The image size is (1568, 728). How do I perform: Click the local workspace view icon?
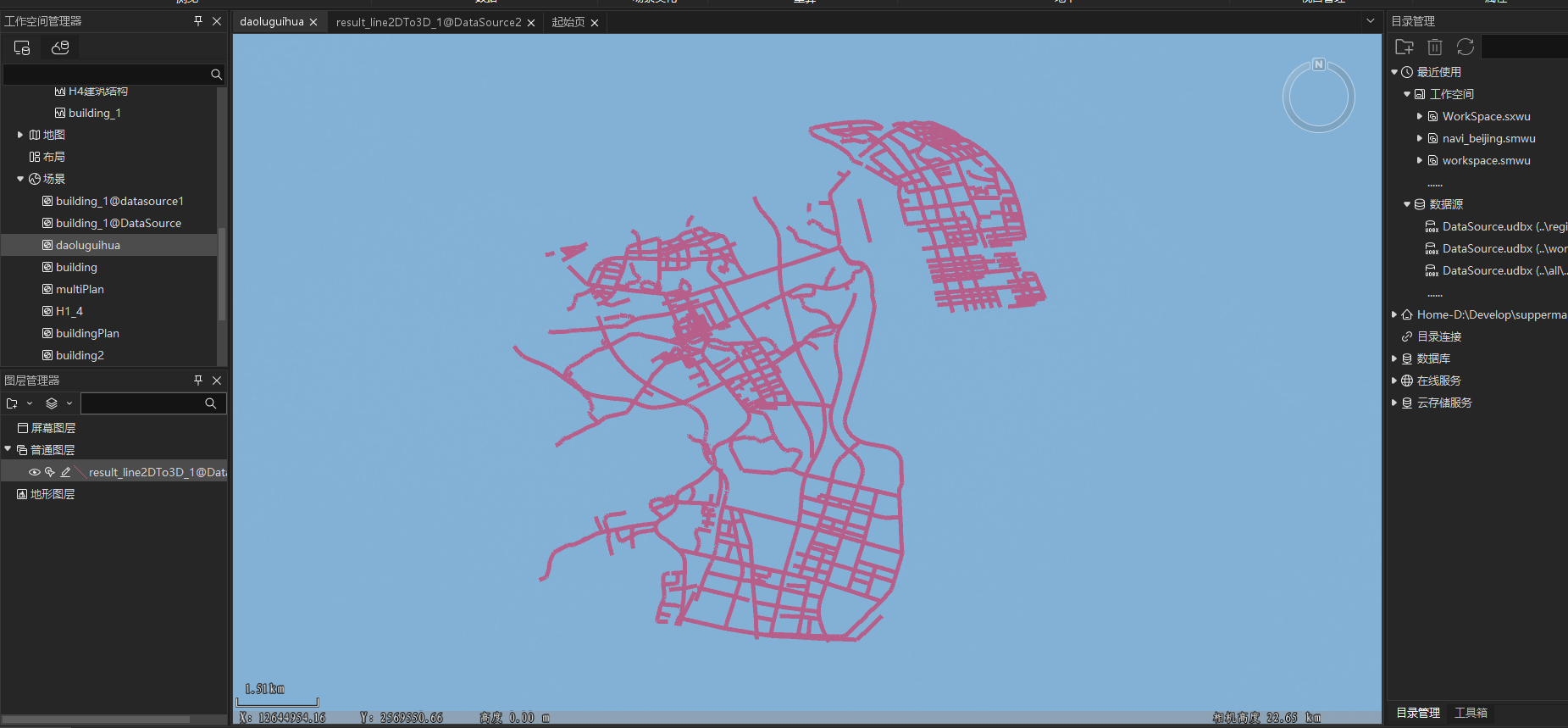tap(22, 47)
